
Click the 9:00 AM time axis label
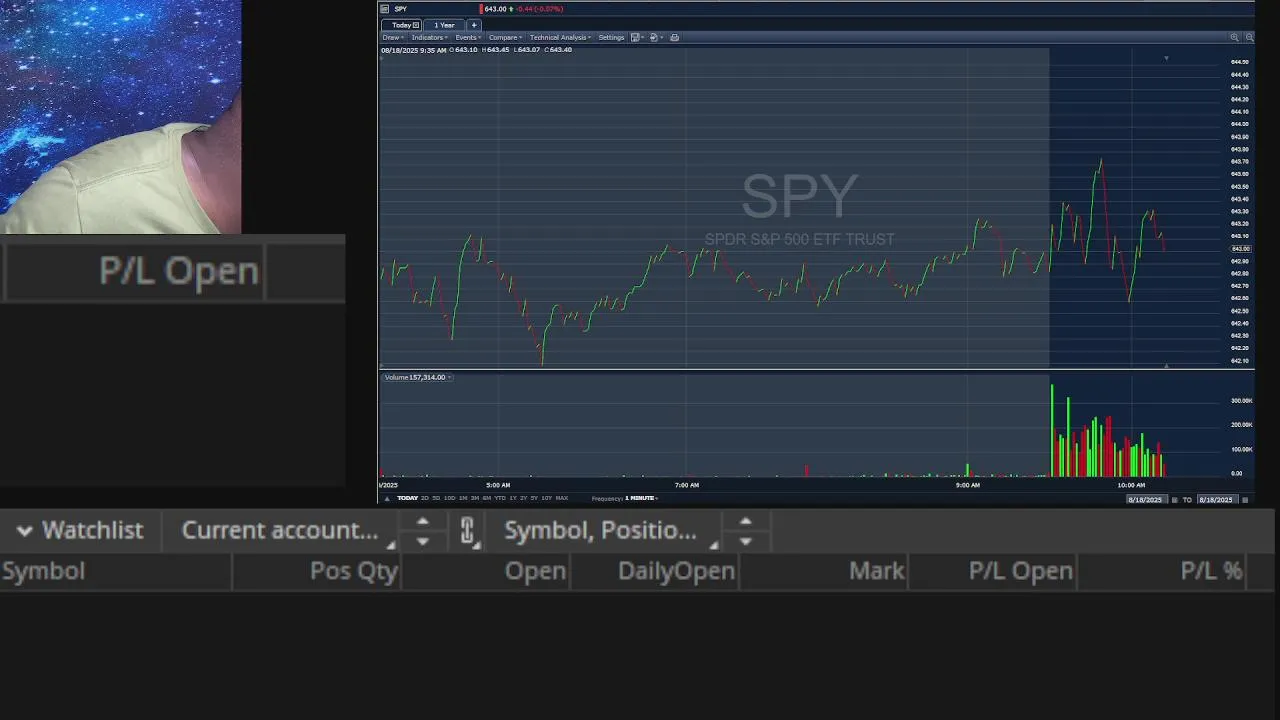click(x=967, y=485)
